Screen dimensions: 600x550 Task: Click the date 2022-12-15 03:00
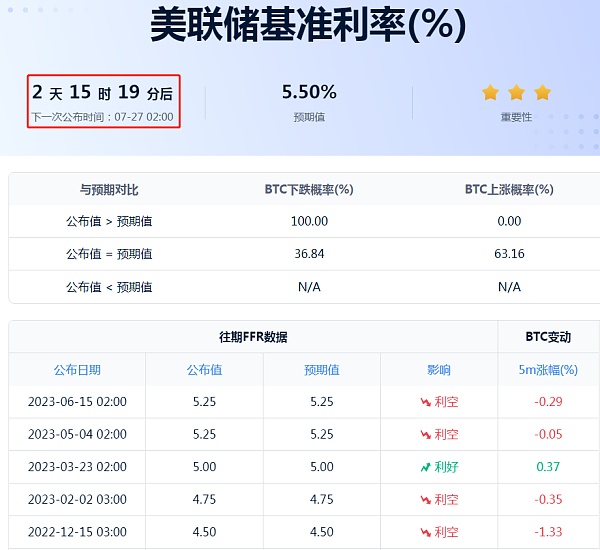pos(77,532)
